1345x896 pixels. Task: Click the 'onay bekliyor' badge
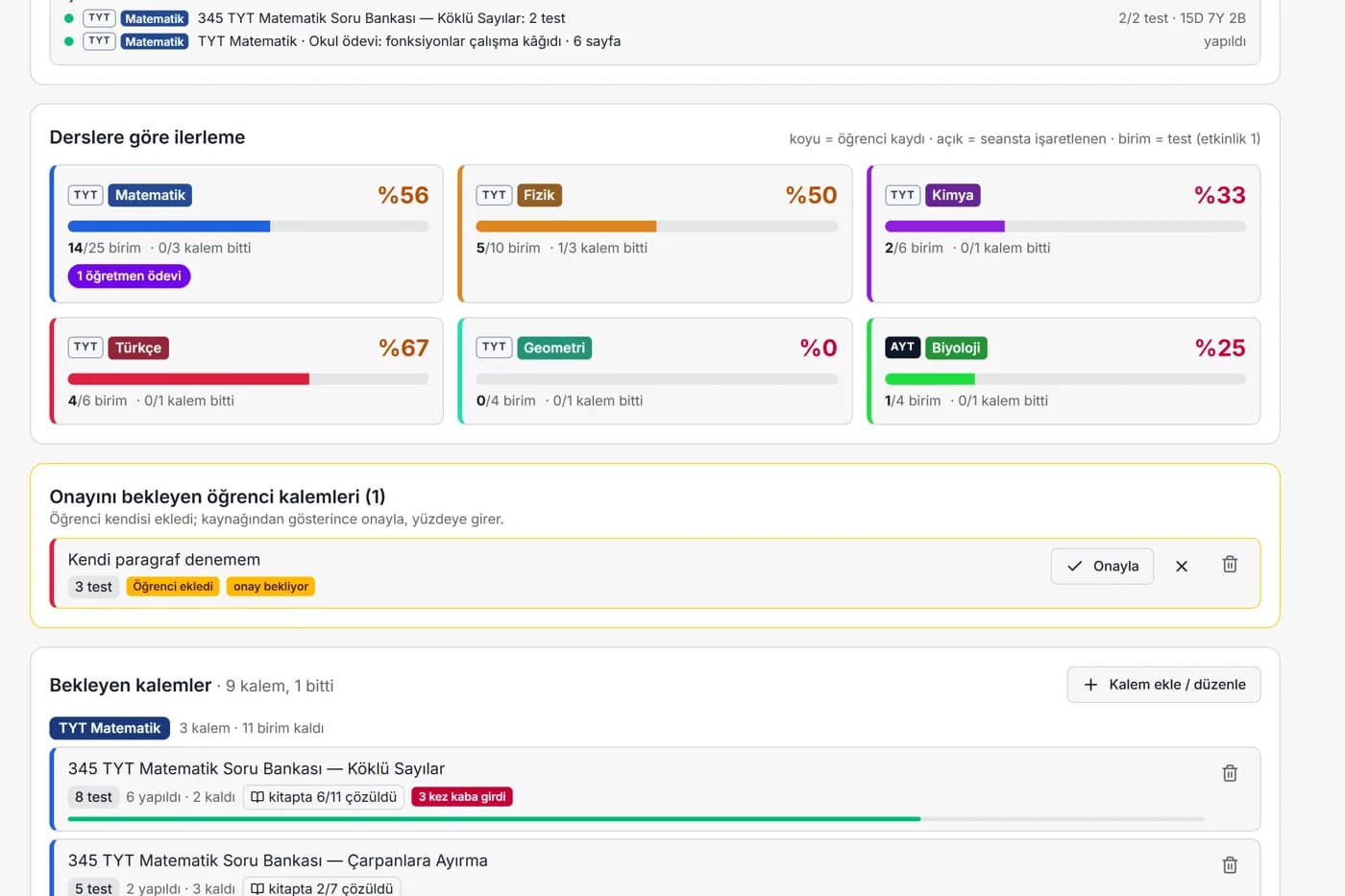click(271, 587)
